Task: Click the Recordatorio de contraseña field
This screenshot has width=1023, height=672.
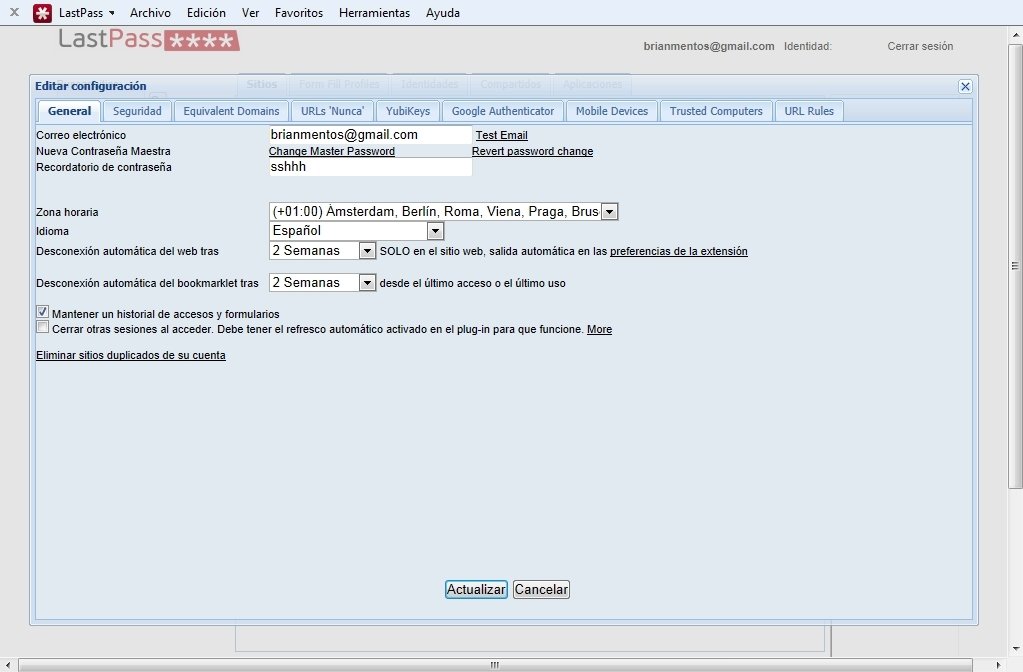Action: click(370, 166)
